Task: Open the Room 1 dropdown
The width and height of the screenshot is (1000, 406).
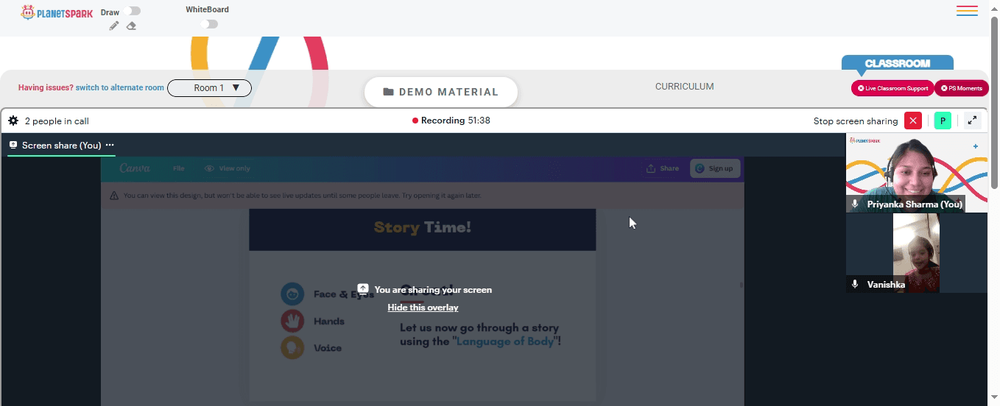Action: (209, 88)
